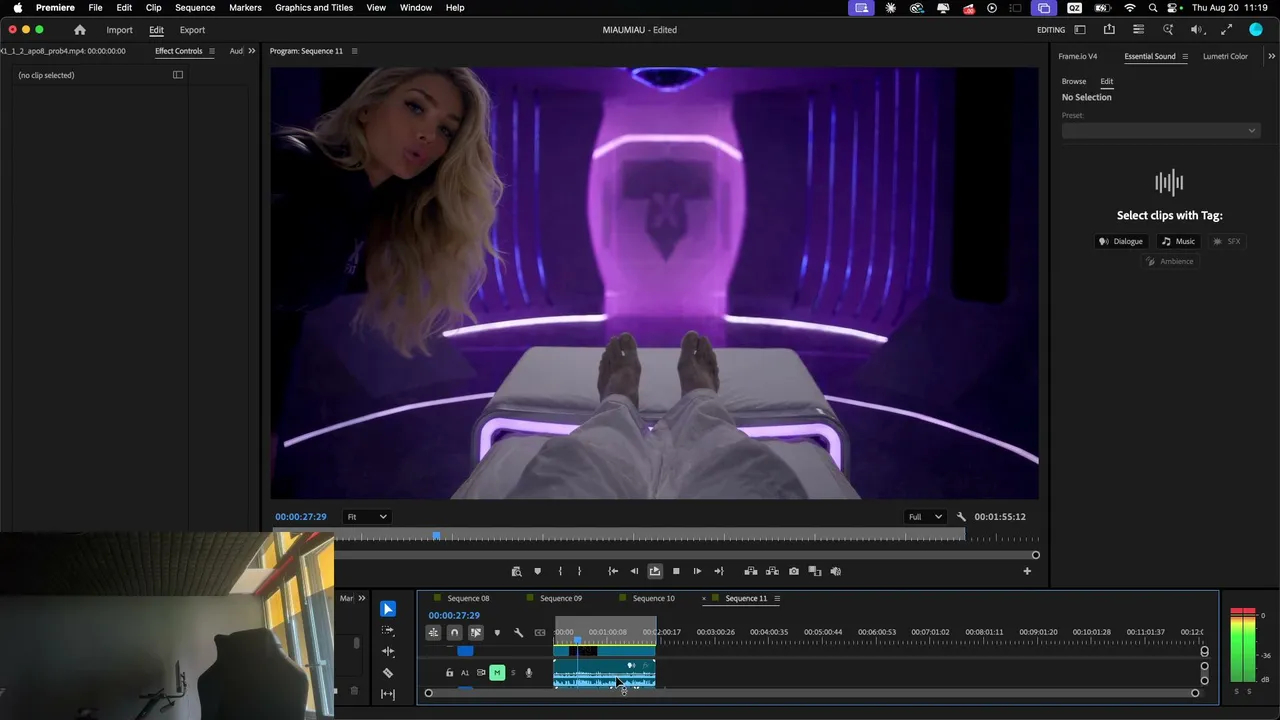Open the Graphics and Titles menu

point(314,8)
